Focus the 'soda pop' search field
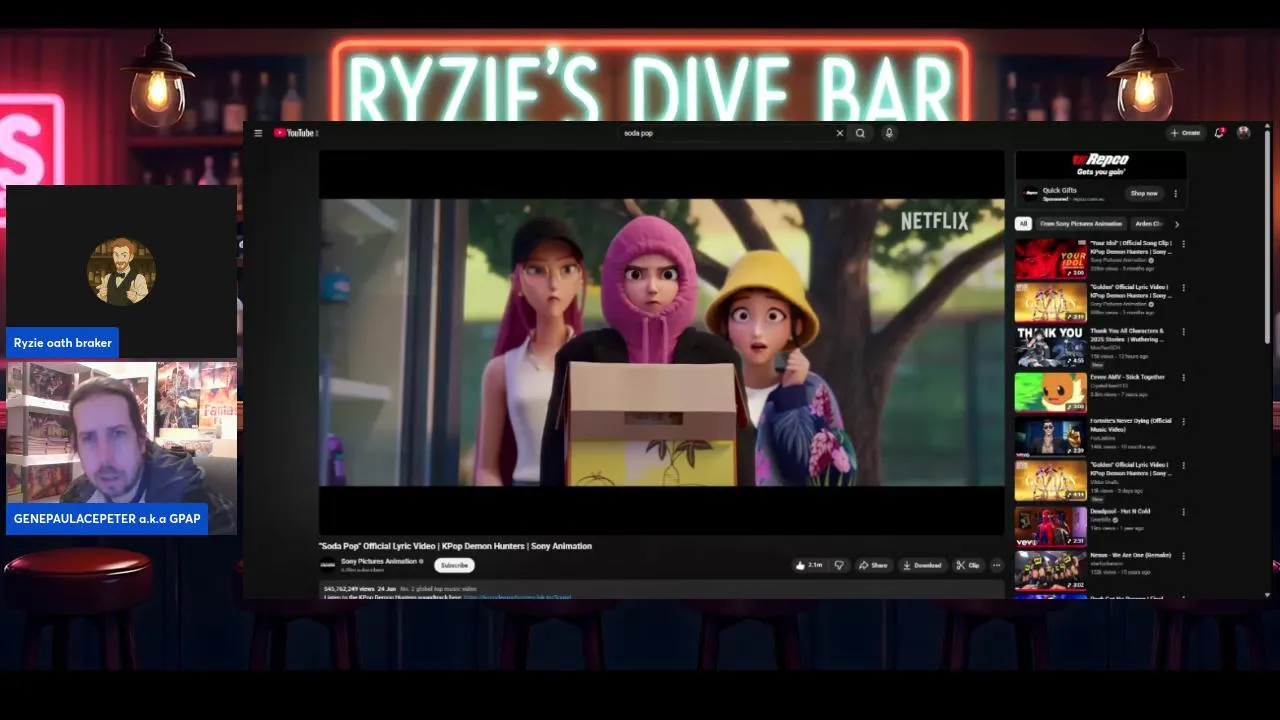 click(728, 133)
